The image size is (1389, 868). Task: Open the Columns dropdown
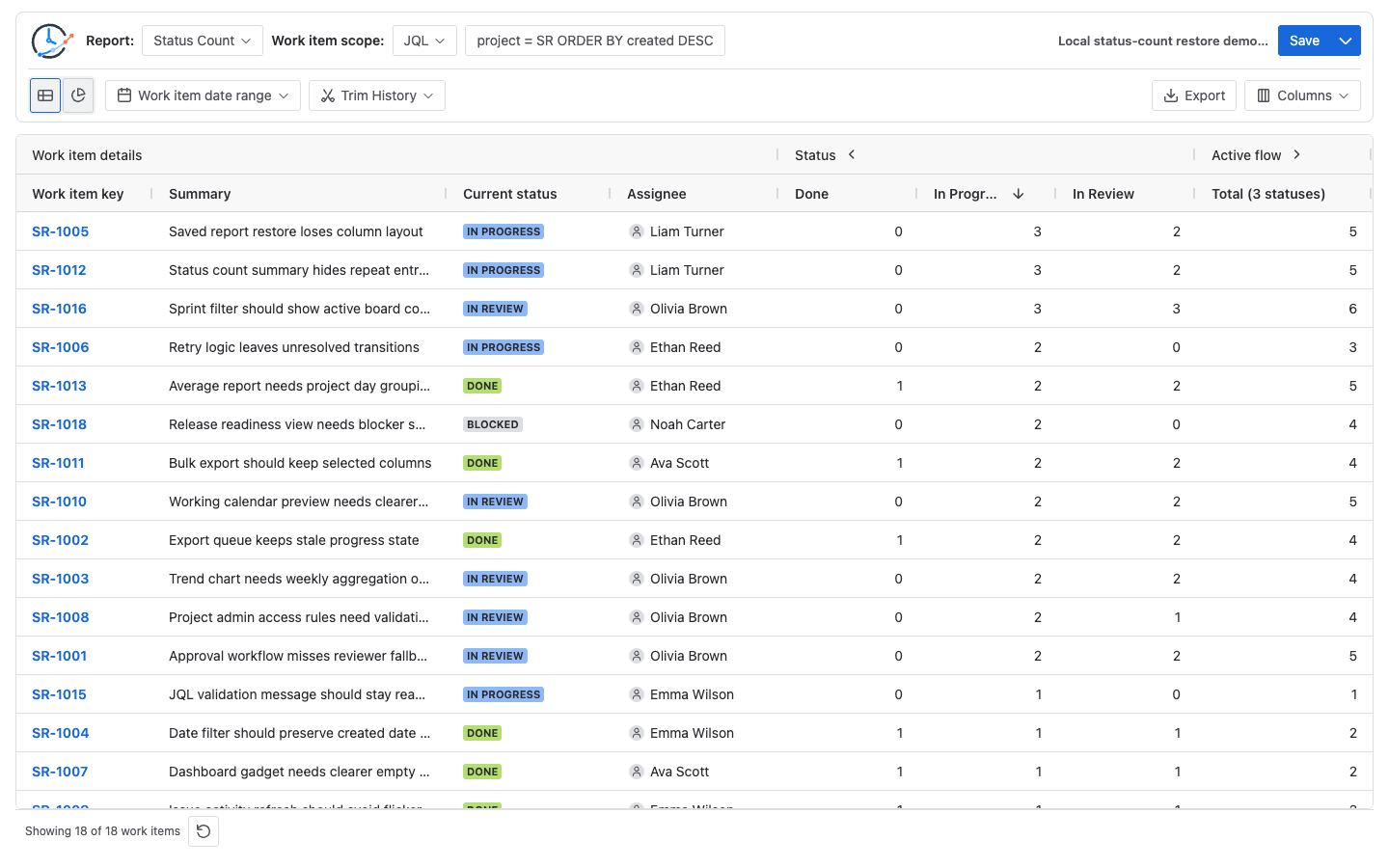tap(1302, 95)
